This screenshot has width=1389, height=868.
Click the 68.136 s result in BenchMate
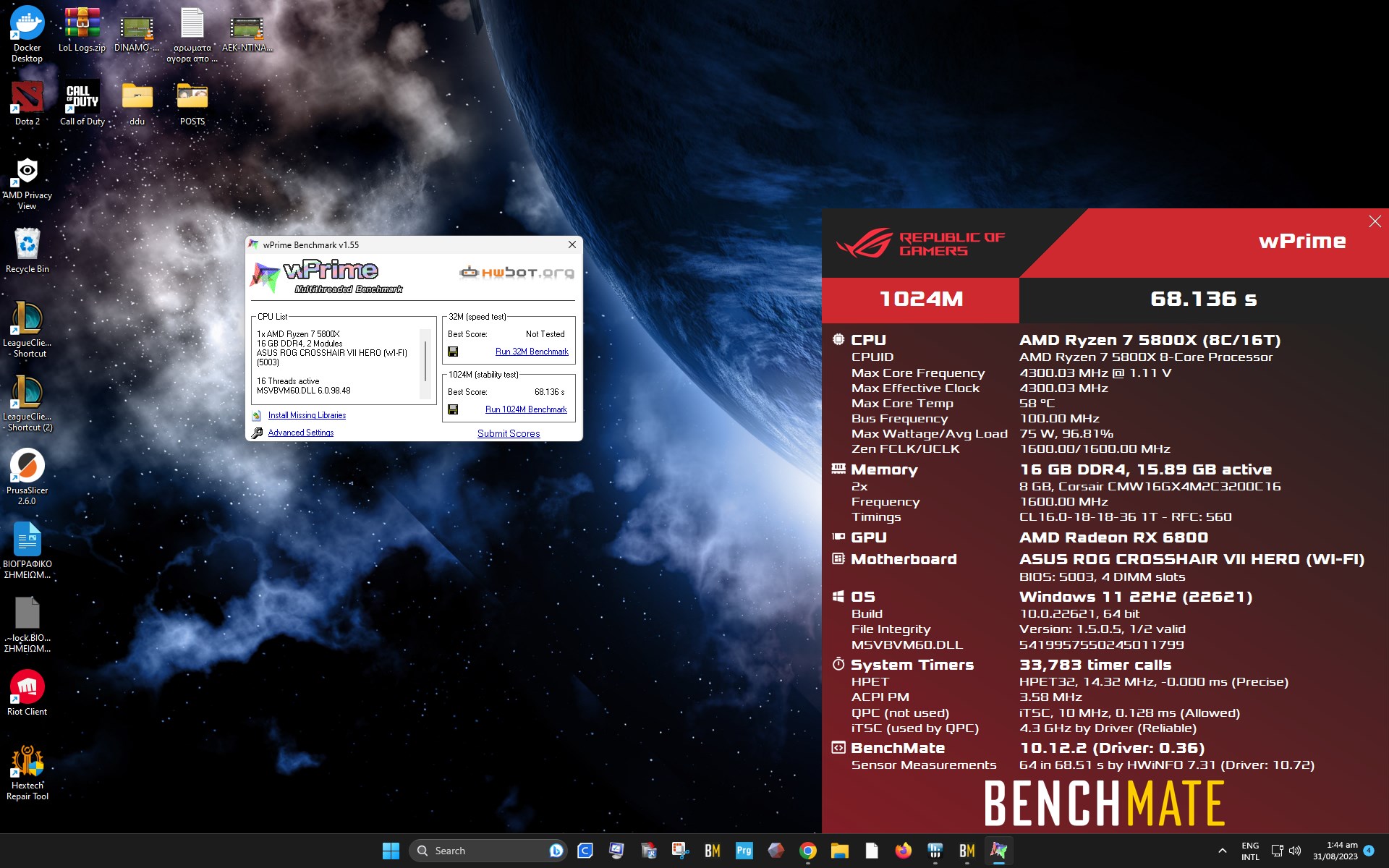pyautogui.click(x=1204, y=299)
